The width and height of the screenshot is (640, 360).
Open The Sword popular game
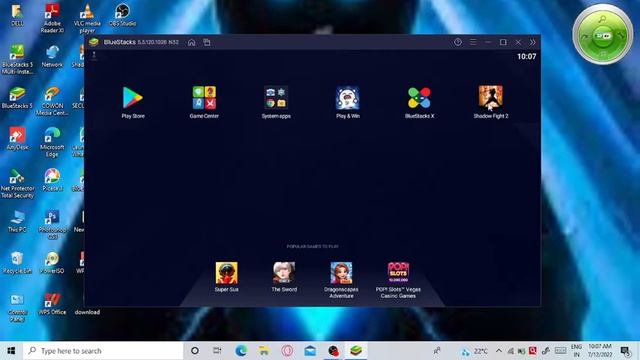[x=284, y=273]
